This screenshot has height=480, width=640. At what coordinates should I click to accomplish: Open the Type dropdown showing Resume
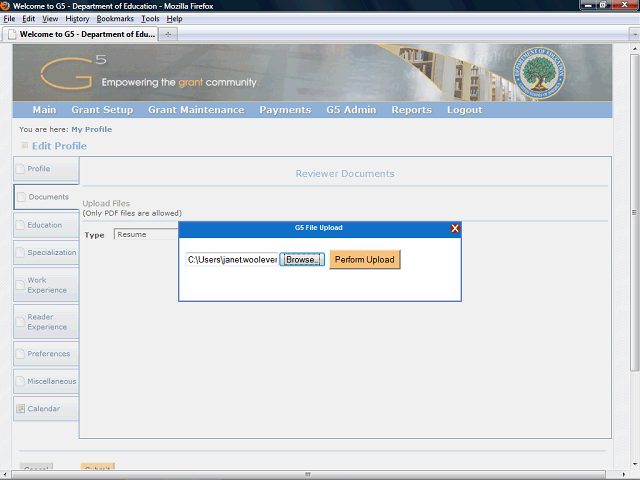tap(146, 234)
